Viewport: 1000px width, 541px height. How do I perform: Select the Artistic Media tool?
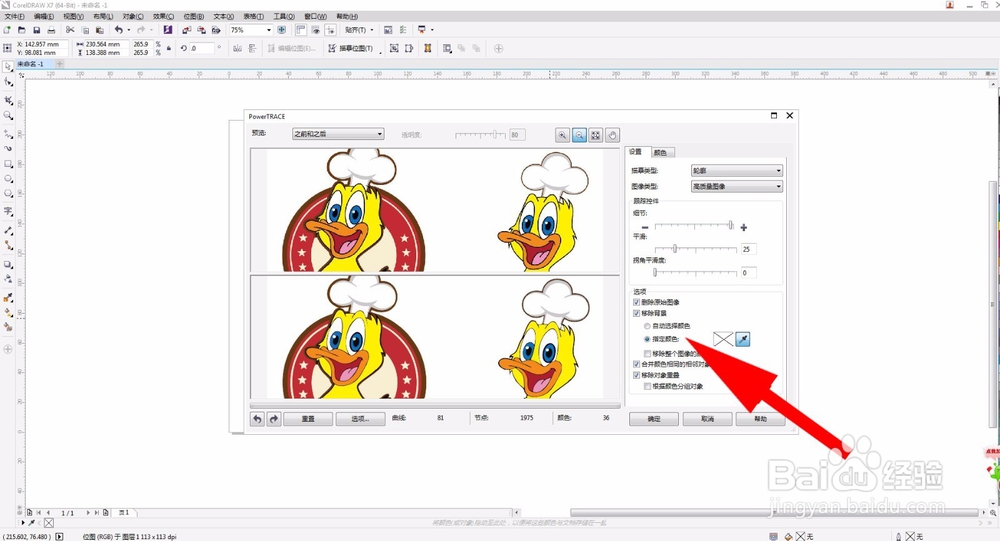tap(8, 148)
